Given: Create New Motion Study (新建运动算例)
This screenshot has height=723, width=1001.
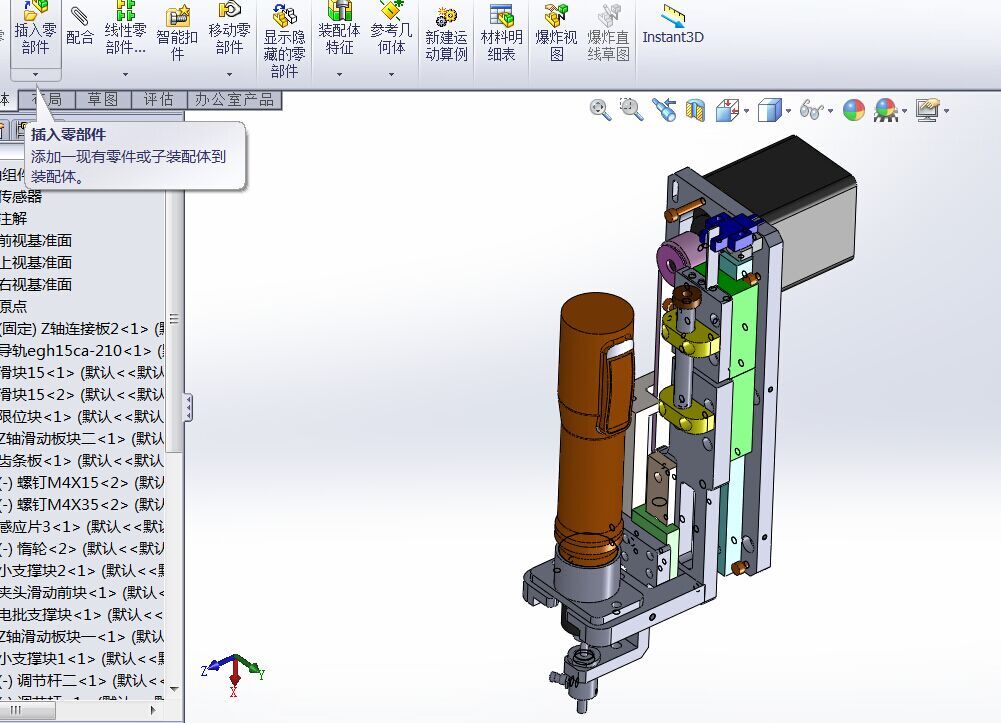Looking at the screenshot, I should click(446, 33).
